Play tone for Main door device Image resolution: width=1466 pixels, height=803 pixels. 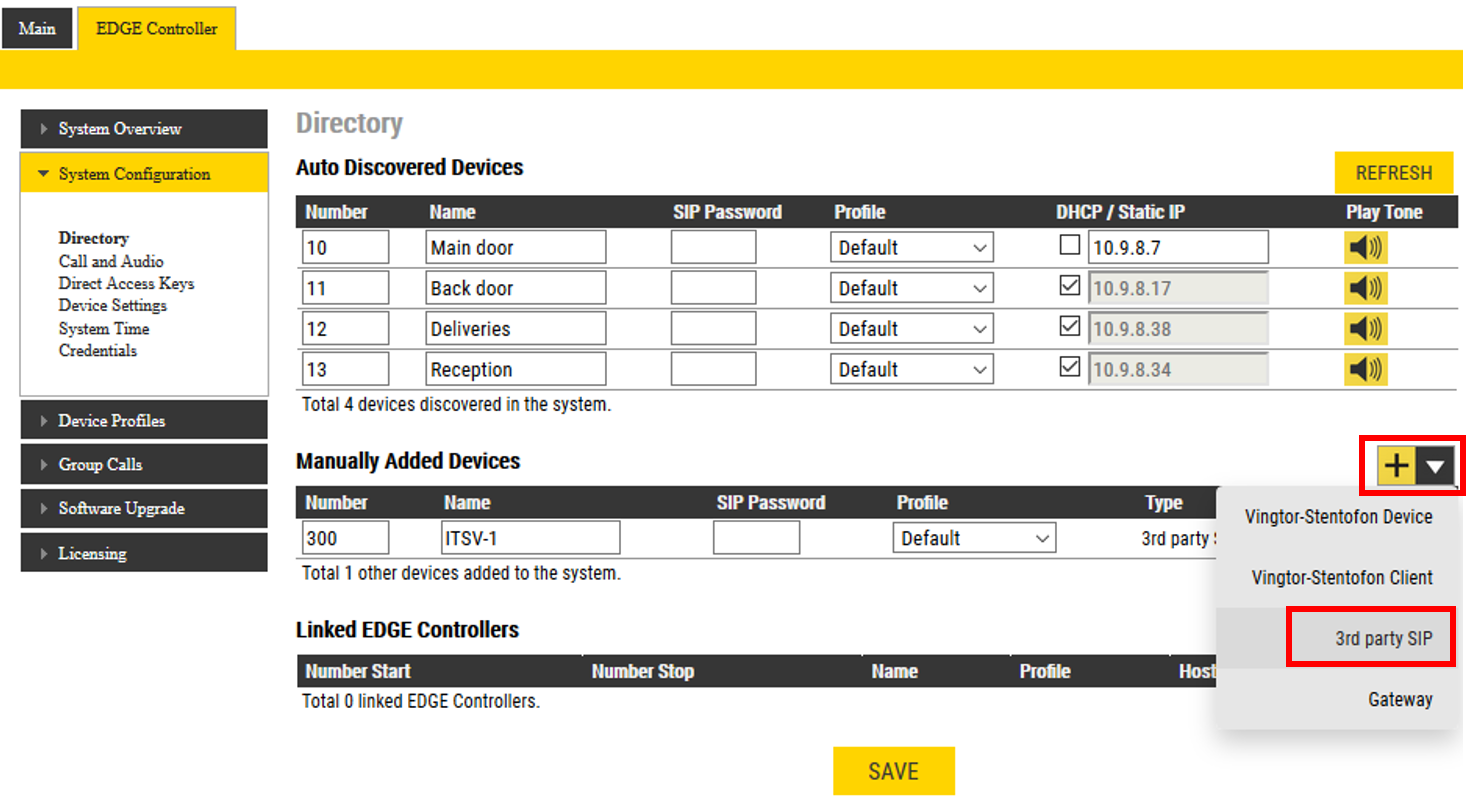(x=1365, y=247)
